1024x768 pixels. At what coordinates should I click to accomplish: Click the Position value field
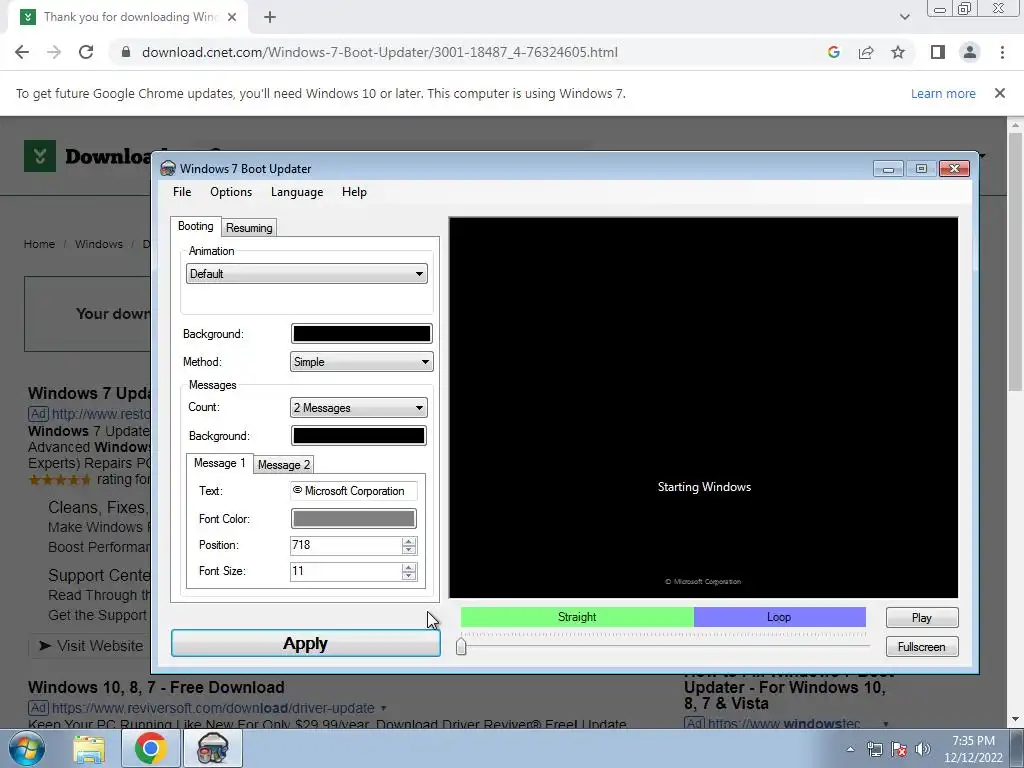(x=345, y=545)
